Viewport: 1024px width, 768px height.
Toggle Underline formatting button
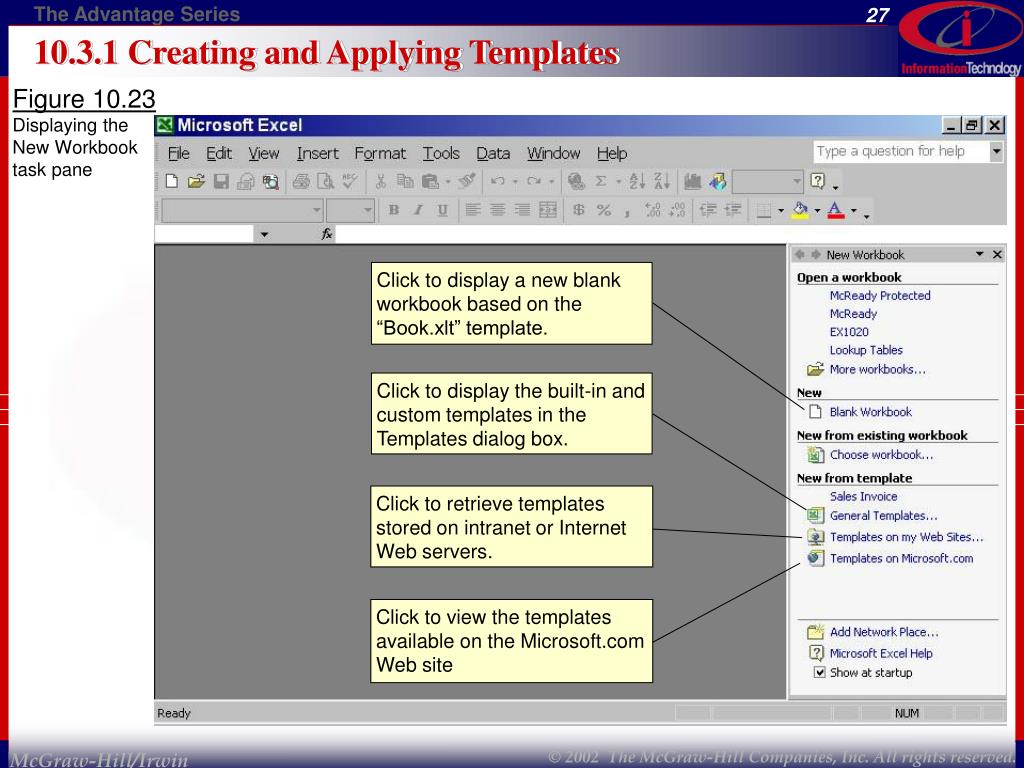point(443,210)
